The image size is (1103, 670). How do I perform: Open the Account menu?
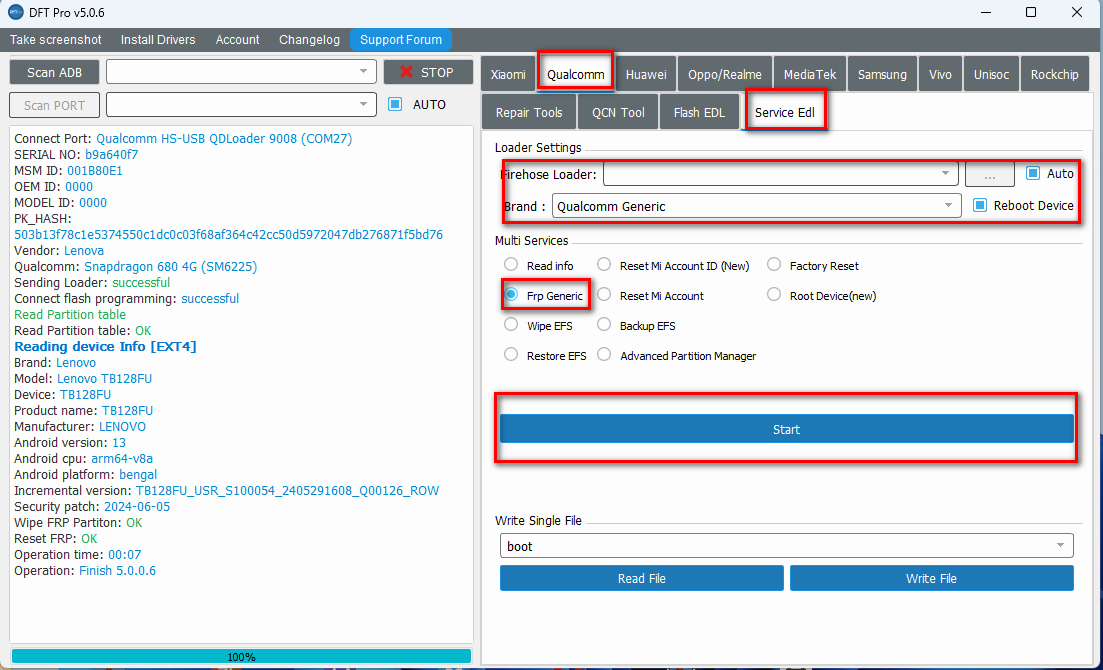point(237,39)
